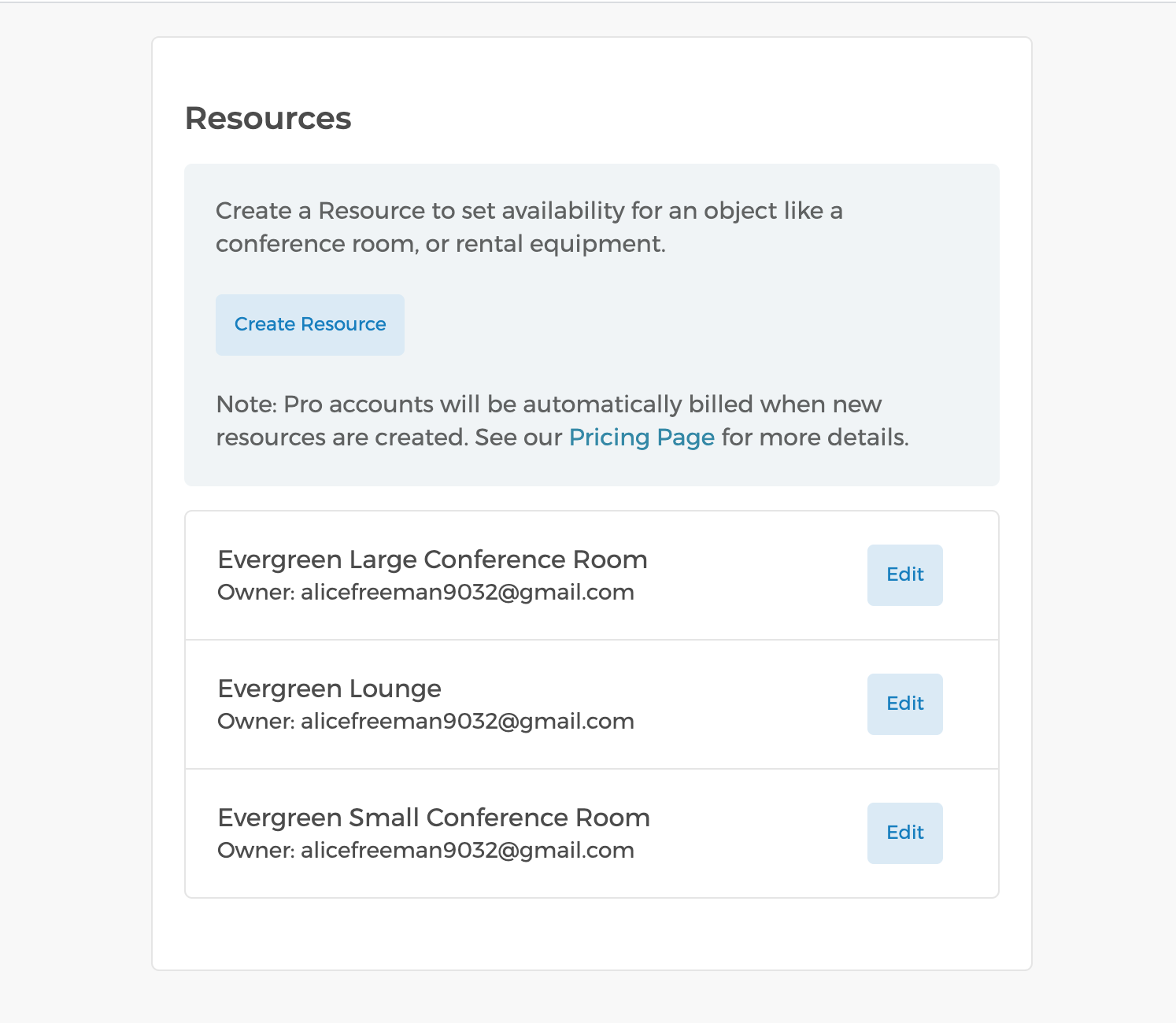The height and width of the screenshot is (1023, 1176).
Task: Click the "resources are created. See our" text
Action: click(389, 438)
